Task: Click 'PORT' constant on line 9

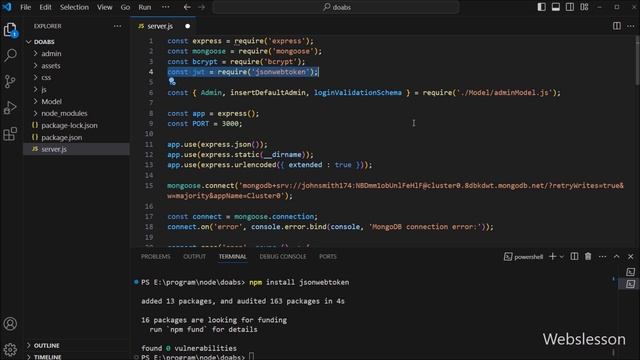Action: tap(200, 124)
